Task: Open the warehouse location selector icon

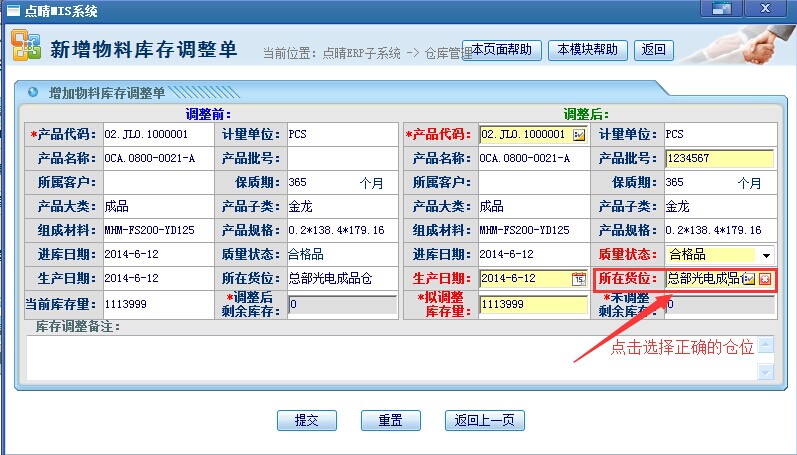Action: coord(749,279)
